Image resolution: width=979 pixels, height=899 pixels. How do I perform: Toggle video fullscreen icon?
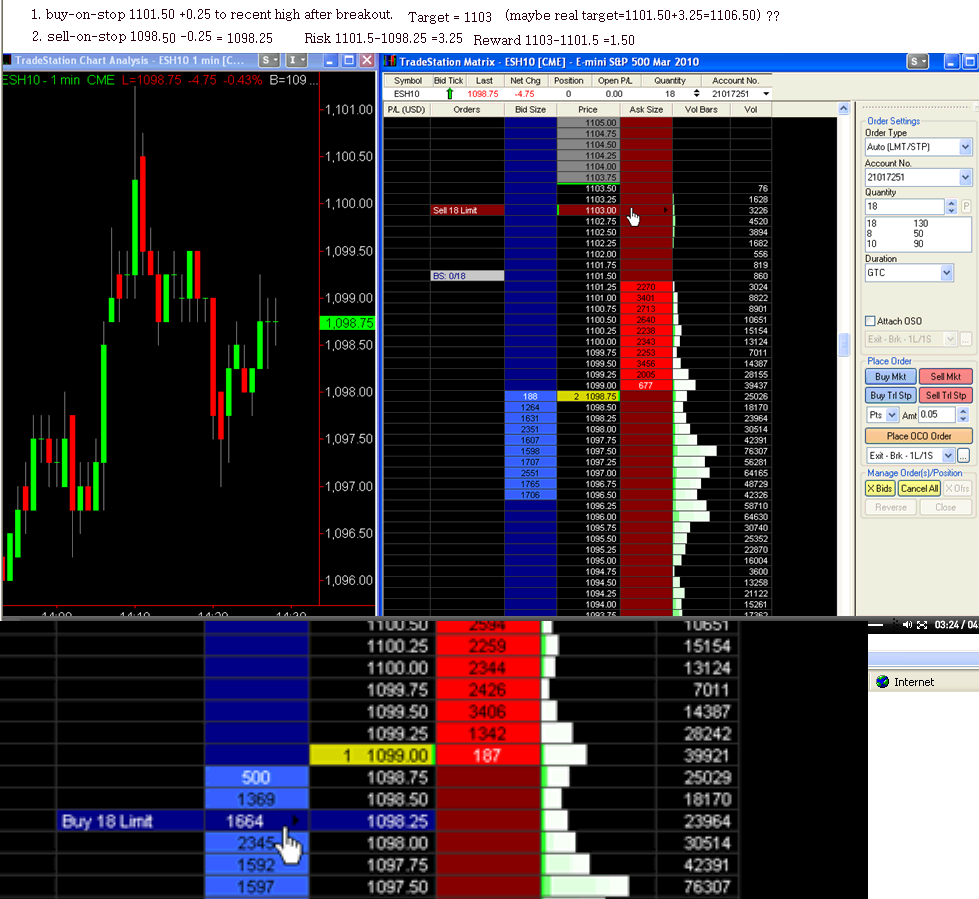pyautogui.click(x=922, y=625)
